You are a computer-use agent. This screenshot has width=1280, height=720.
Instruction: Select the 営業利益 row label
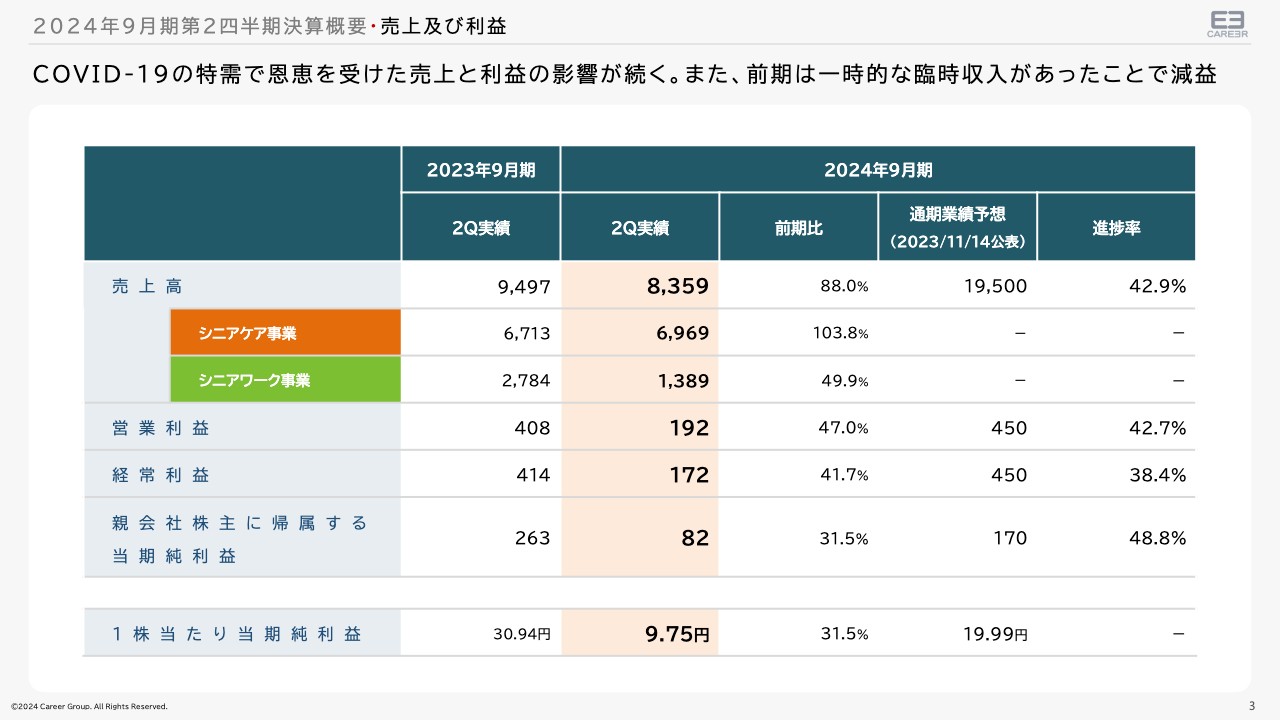pyautogui.click(x=160, y=428)
